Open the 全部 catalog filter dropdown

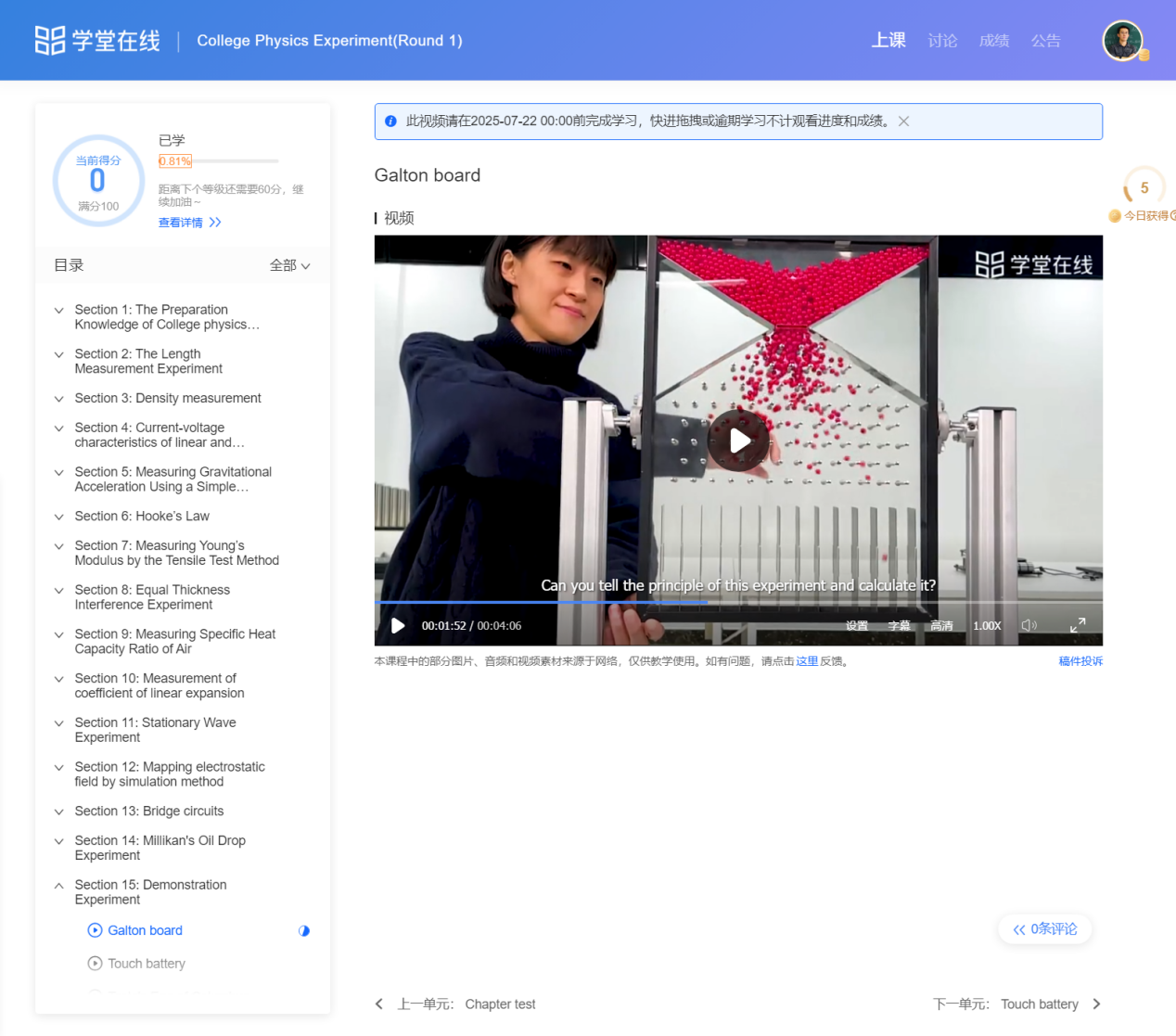pyautogui.click(x=289, y=264)
